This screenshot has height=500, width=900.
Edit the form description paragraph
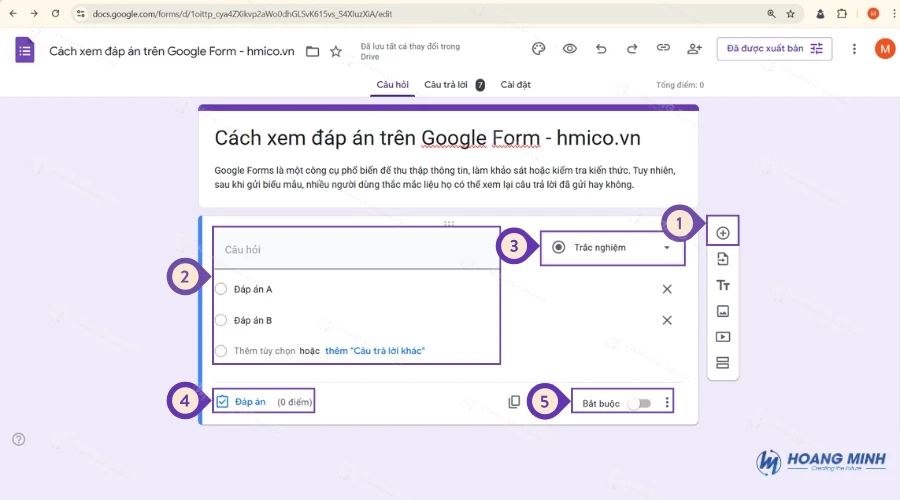(445, 177)
